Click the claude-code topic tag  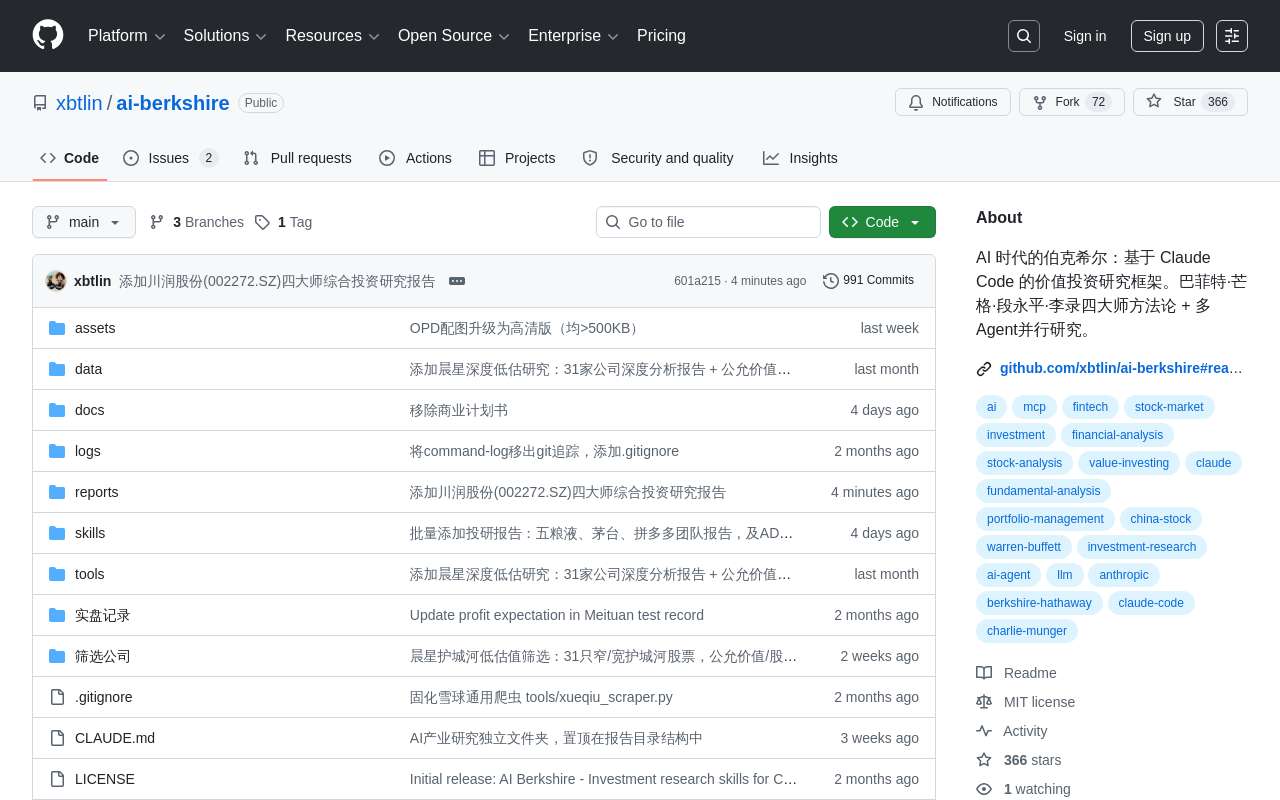pos(1151,603)
